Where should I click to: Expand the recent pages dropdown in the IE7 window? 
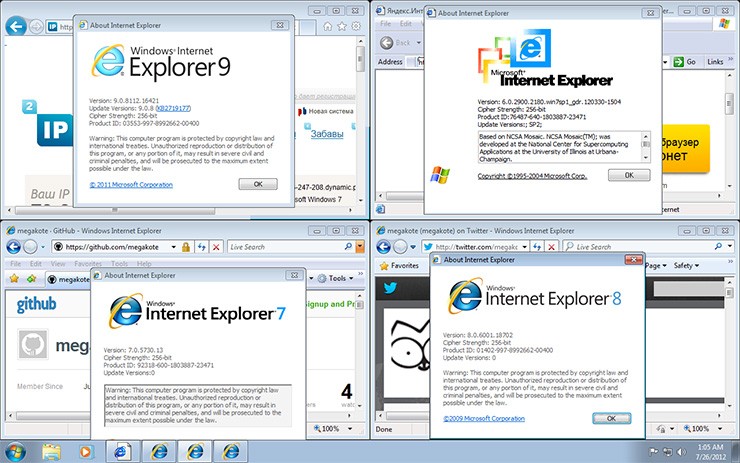(42, 247)
